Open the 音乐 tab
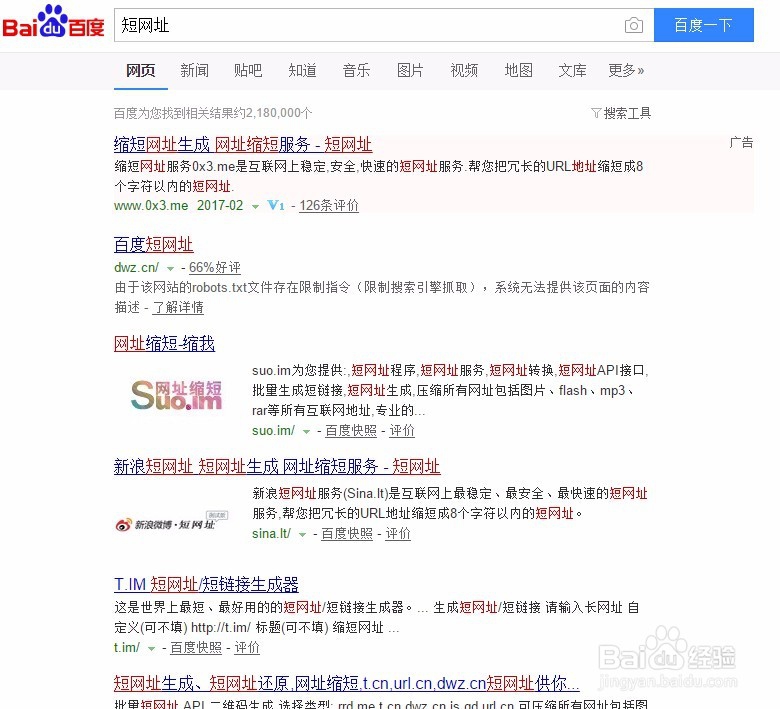The height and width of the screenshot is (709, 780). coord(356,71)
